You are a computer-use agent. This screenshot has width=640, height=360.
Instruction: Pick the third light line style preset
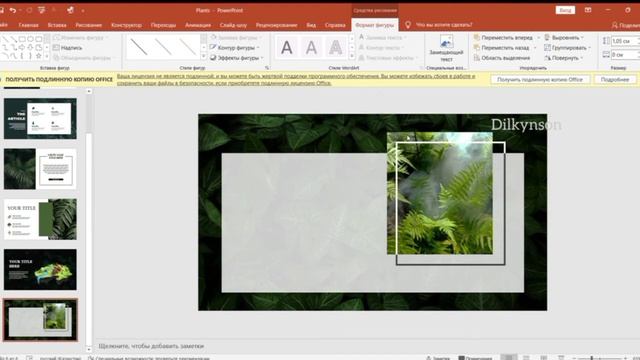[x=188, y=47]
